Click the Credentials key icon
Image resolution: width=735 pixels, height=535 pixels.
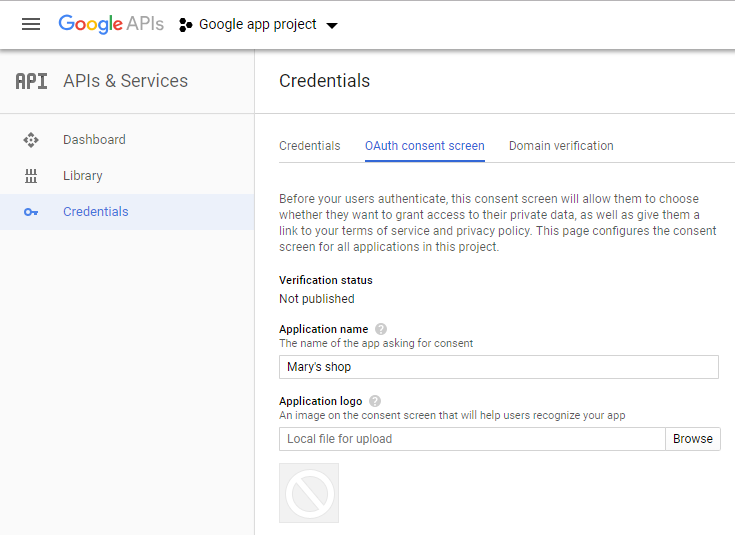coord(31,212)
